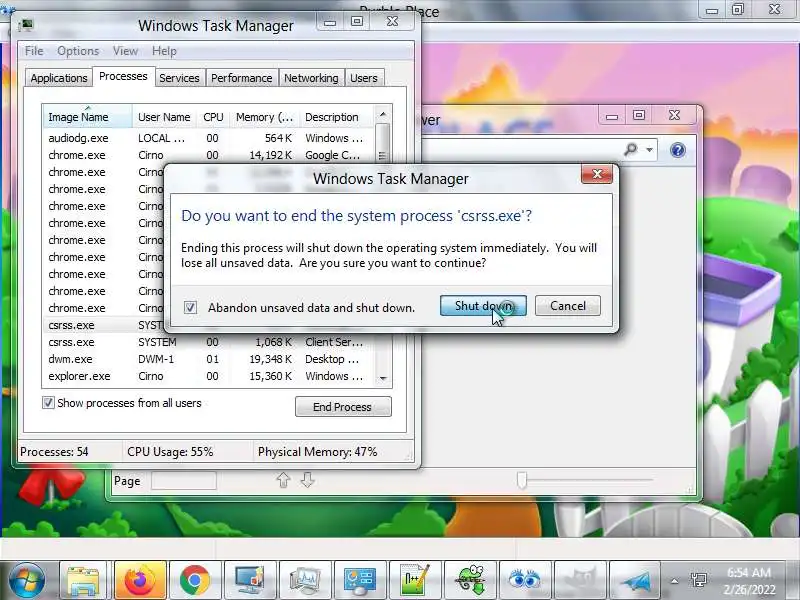Open the green chameleon taskbar icon
800x600 pixels.
point(470,581)
